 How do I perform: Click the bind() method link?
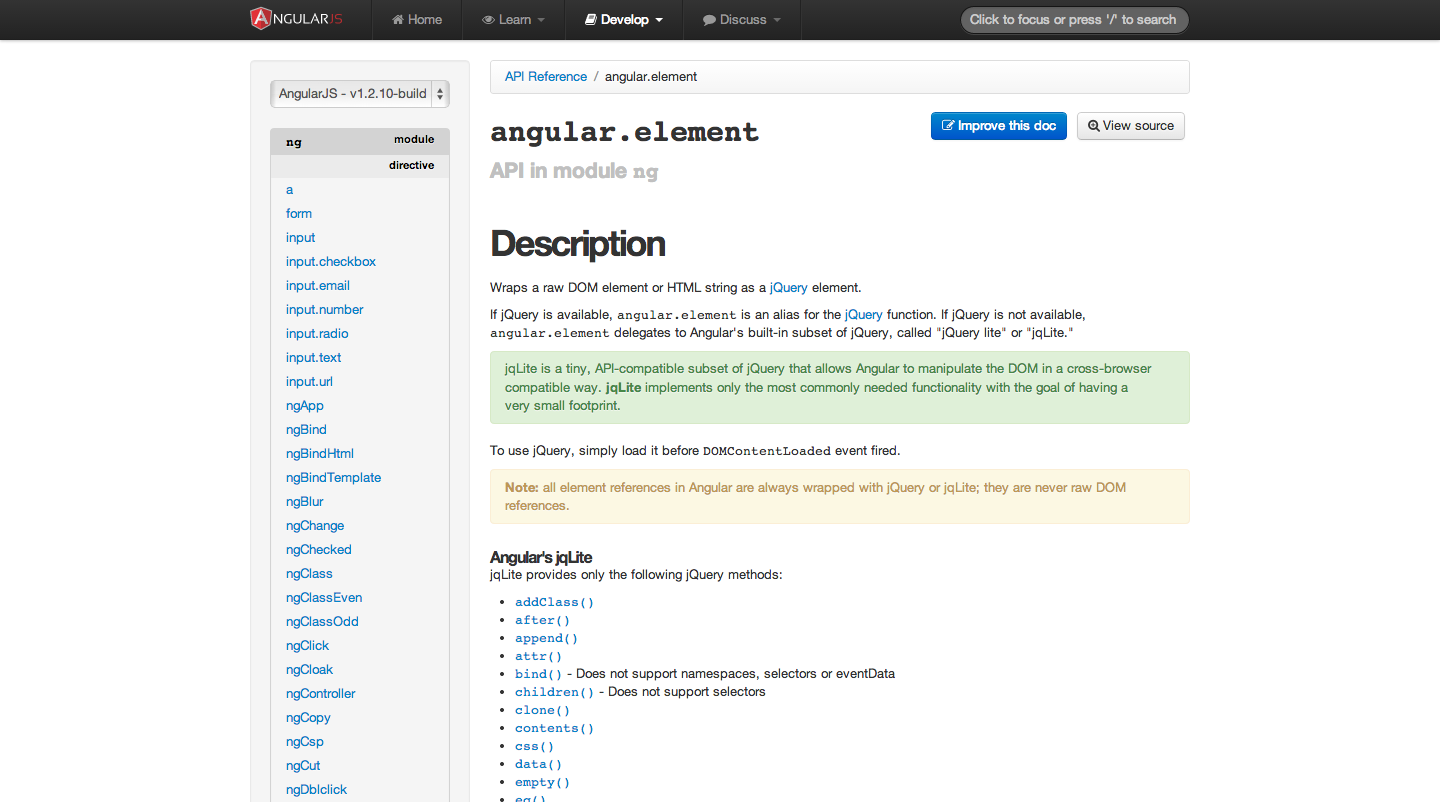click(539, 674)
